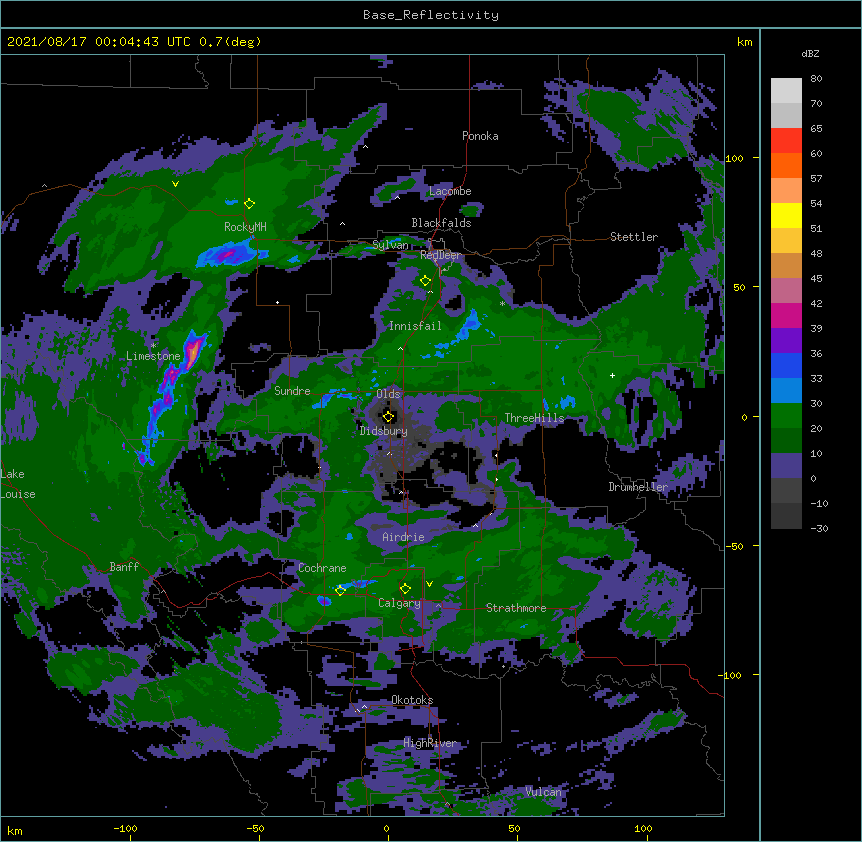
Task: Click the asterisk marker east of Innisfail
Action: (x=502, y=304)
